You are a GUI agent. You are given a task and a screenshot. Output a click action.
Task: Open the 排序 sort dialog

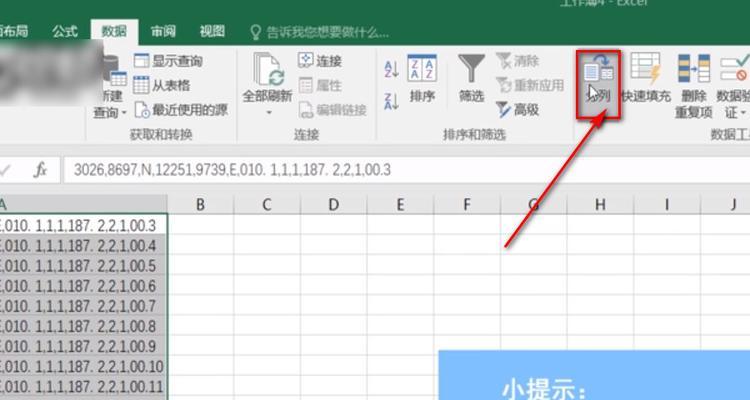point(422,79)
